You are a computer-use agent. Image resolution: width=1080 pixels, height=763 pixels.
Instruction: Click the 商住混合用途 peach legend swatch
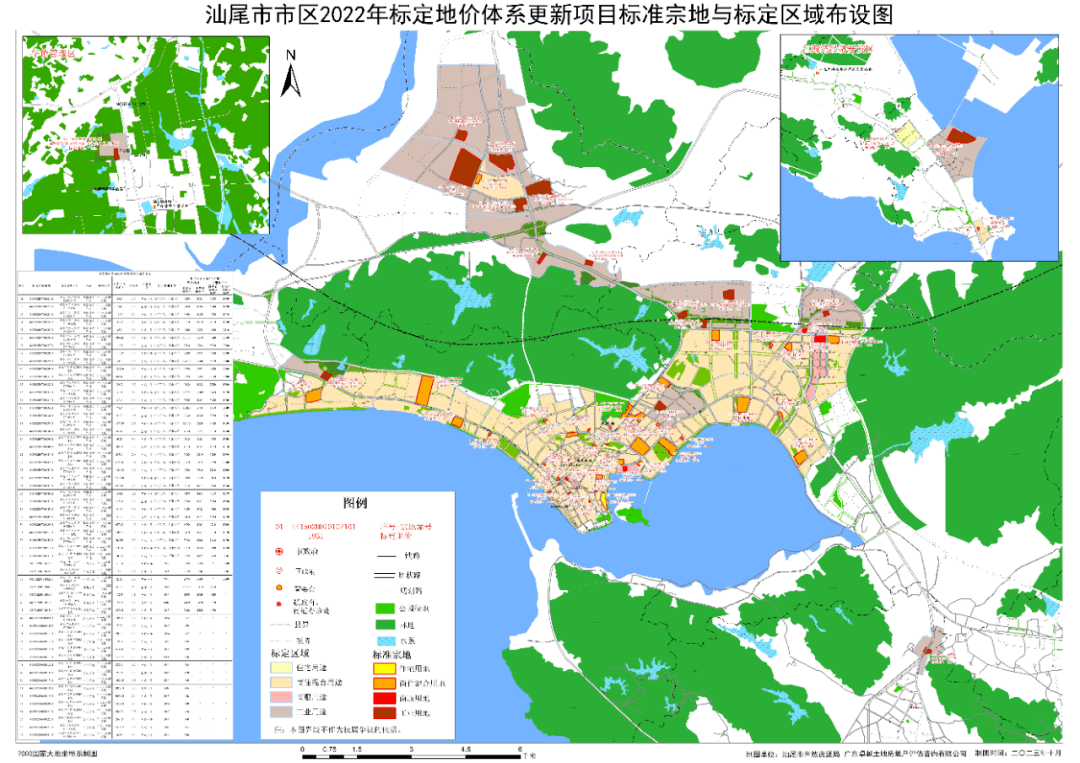pyautogui.click(x=280, y=682)
